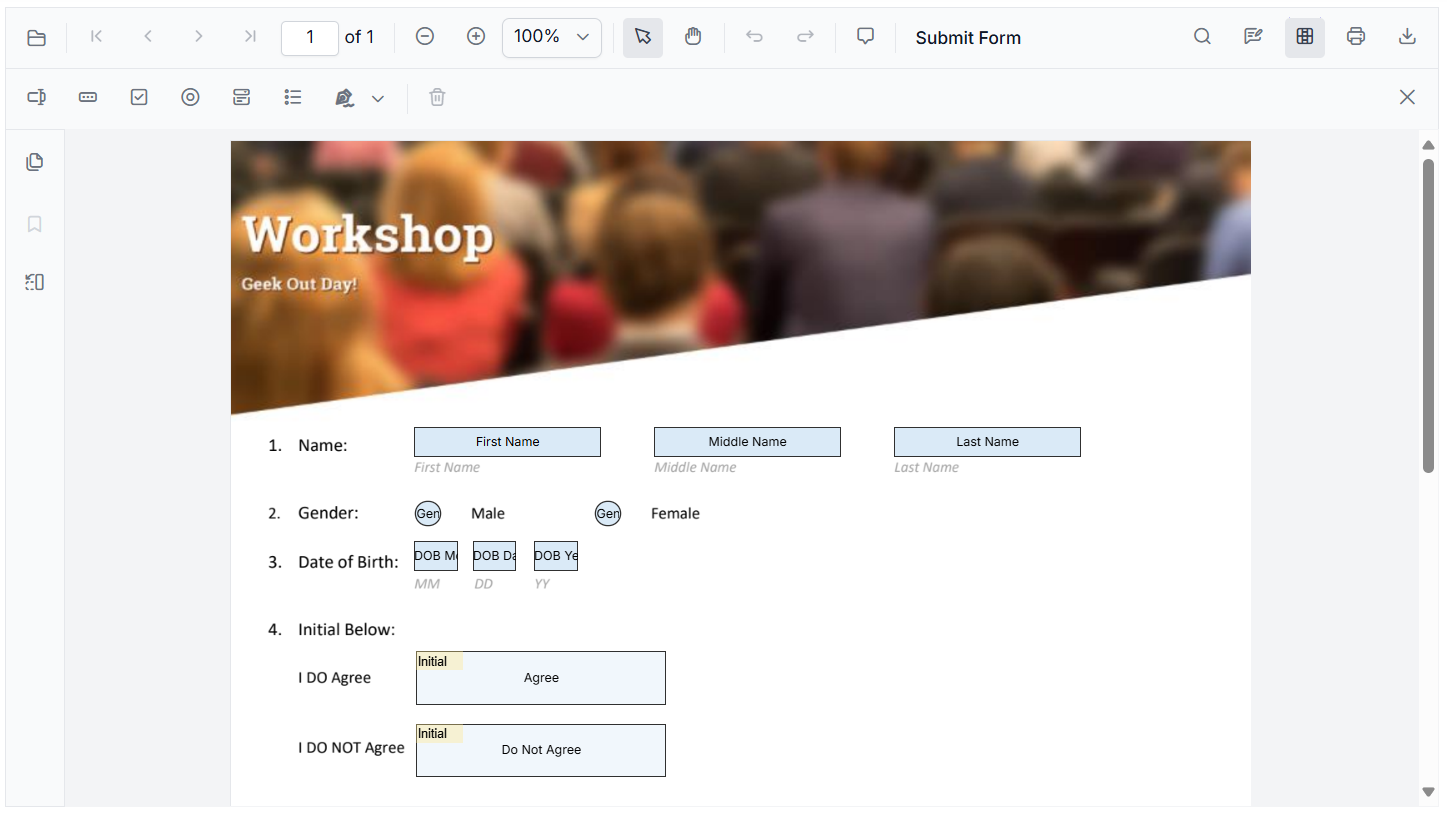1447x813 pixels.
Task: Expand the signature tool options chevron
Action: 378,99
